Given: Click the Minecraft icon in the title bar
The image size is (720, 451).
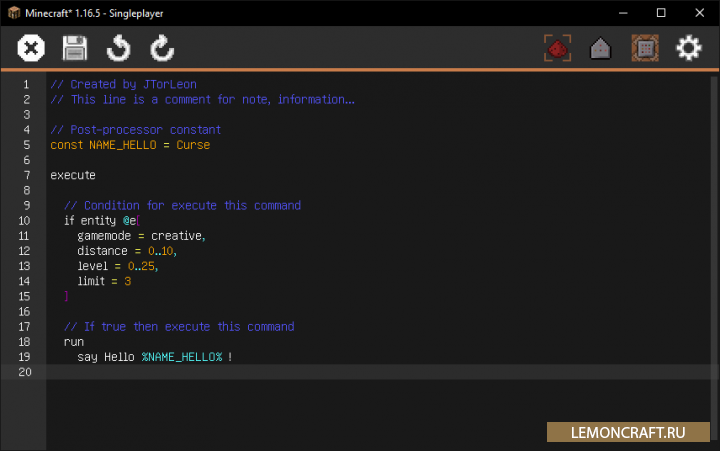Looking at the screenshot, I should (x=13, y=13).
